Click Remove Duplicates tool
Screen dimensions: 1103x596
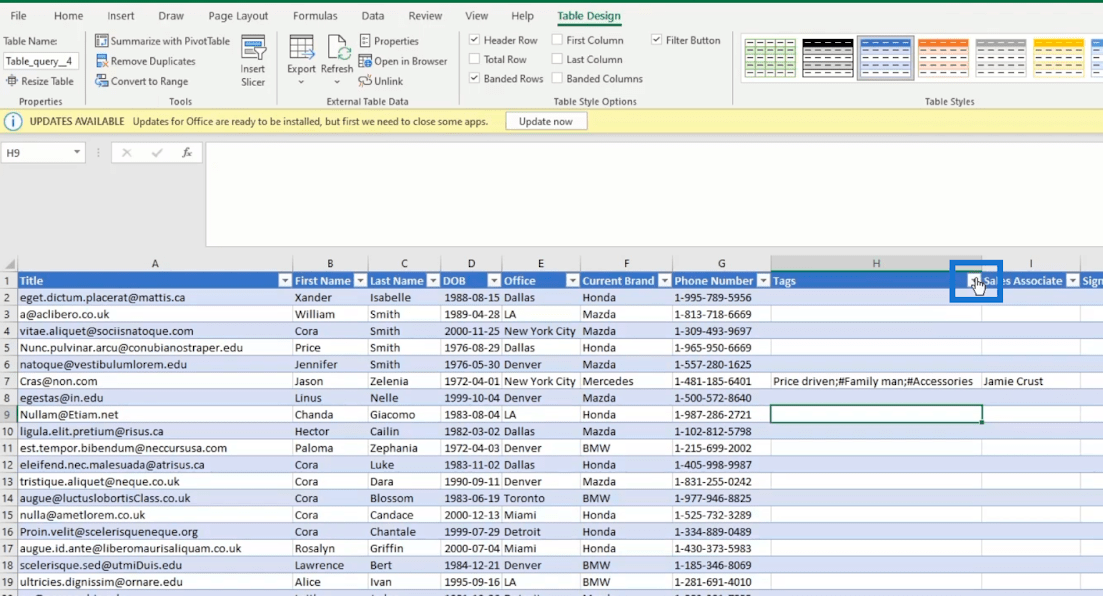146,61
